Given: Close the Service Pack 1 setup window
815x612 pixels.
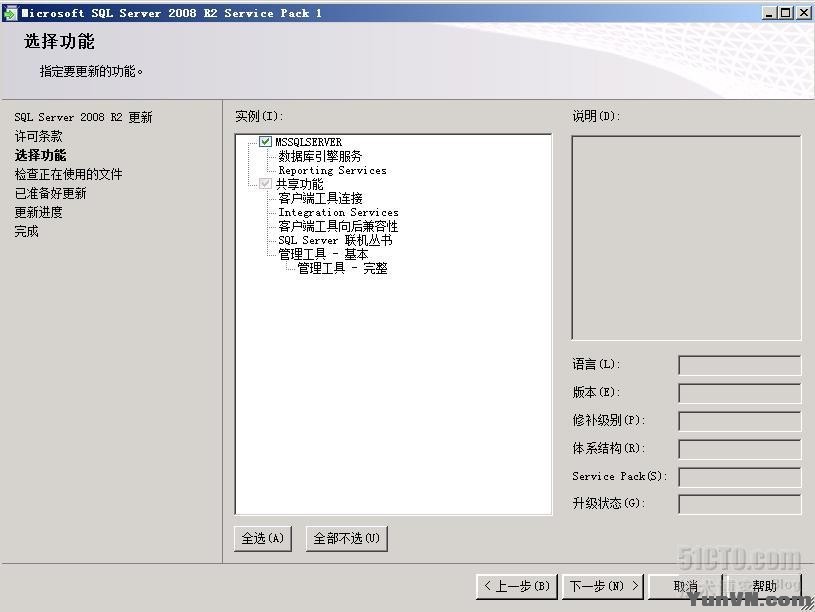Looking at the screenshot, I should pos(804,12).
